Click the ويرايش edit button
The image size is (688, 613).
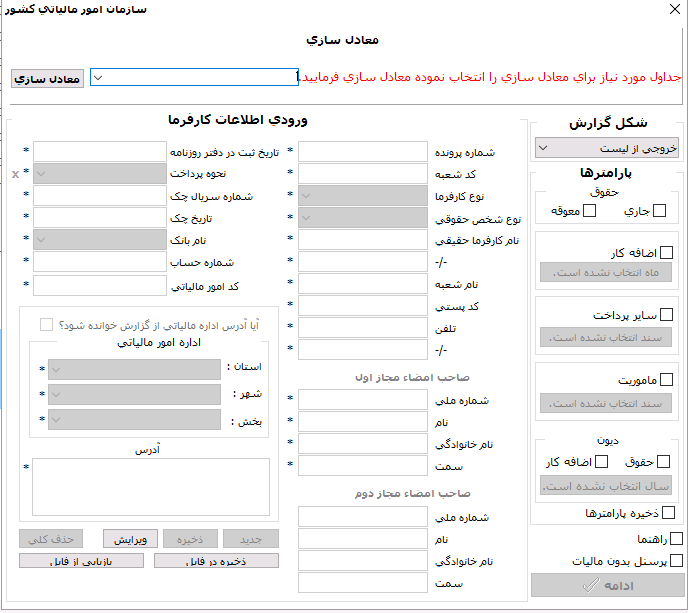pos(131,539)
